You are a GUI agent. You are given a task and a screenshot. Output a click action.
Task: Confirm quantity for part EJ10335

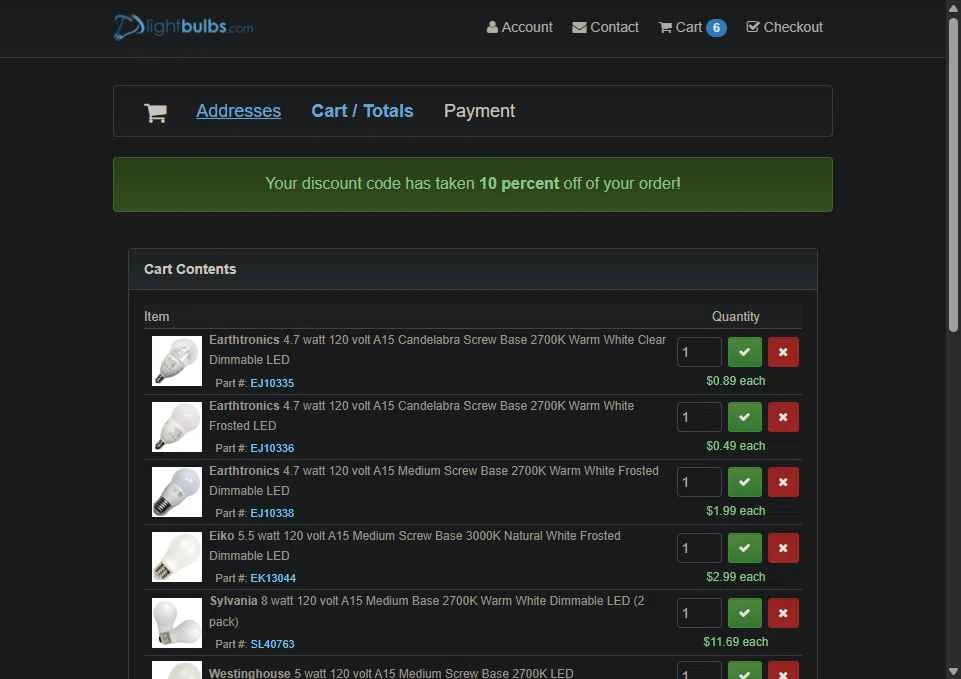[x=745, y=352]
